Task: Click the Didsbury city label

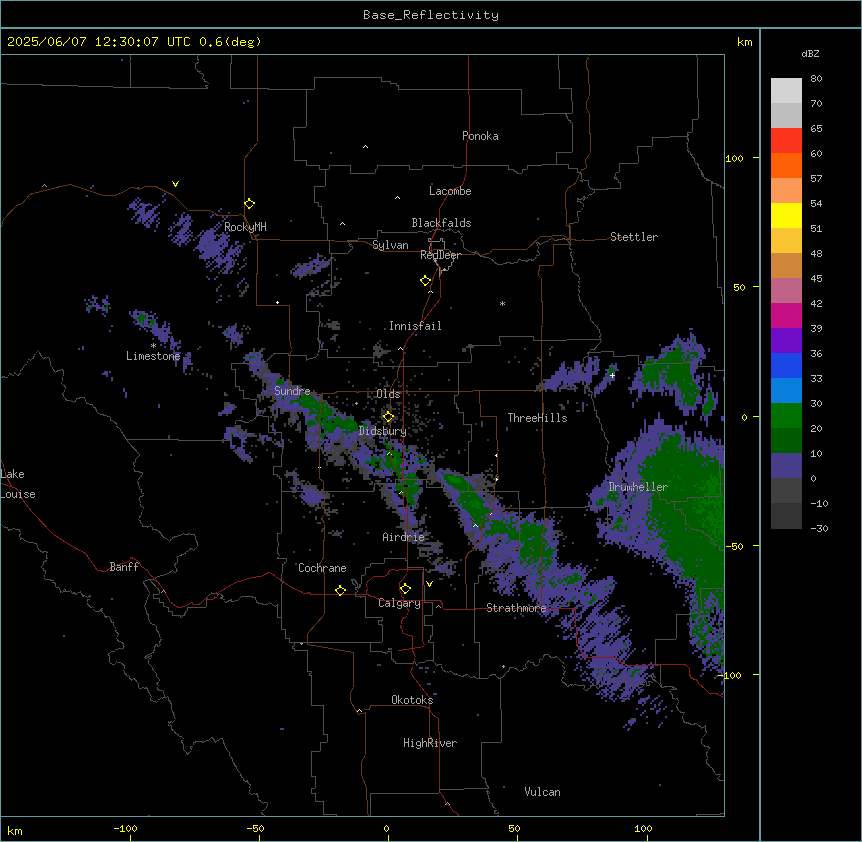Action: (x=383, y=431)
